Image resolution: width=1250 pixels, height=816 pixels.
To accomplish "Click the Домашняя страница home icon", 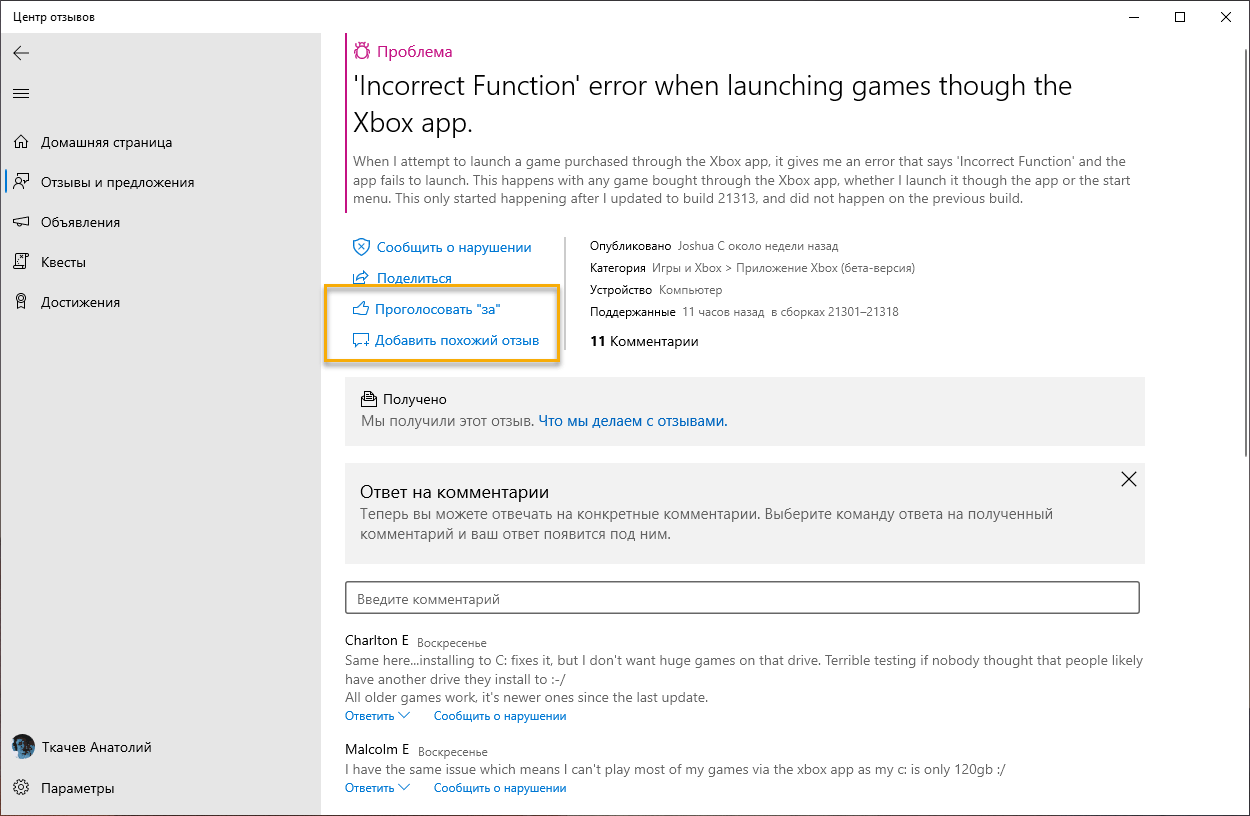I will [21, 142].
